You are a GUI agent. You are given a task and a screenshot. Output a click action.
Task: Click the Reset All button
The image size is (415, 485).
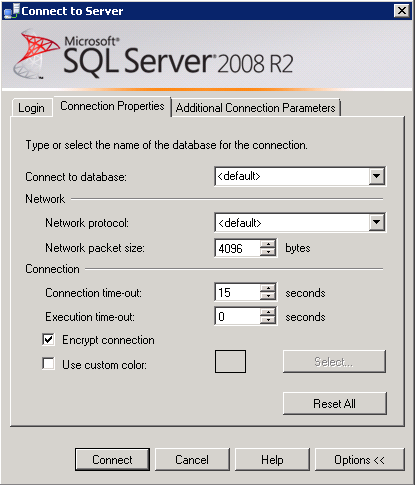[x=335, y=403]
